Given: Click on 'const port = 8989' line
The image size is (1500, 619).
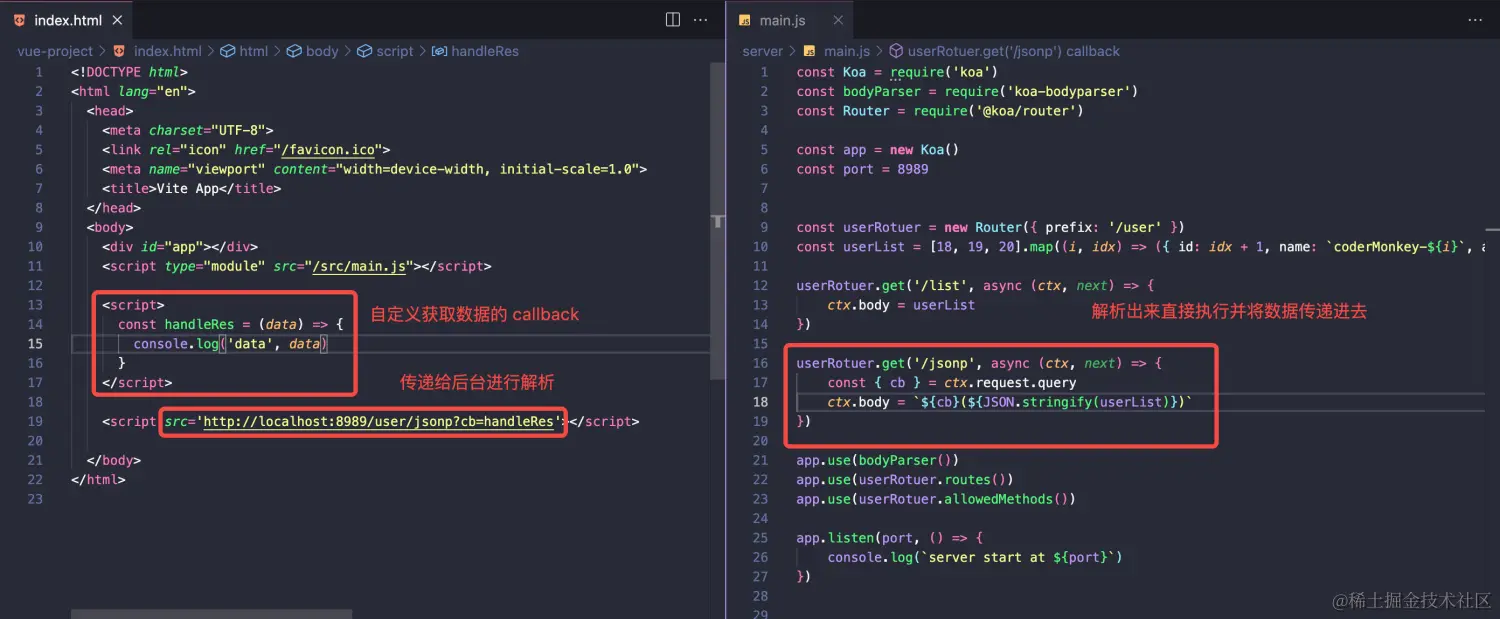Looking at the screenshot, I should (862, 169).
